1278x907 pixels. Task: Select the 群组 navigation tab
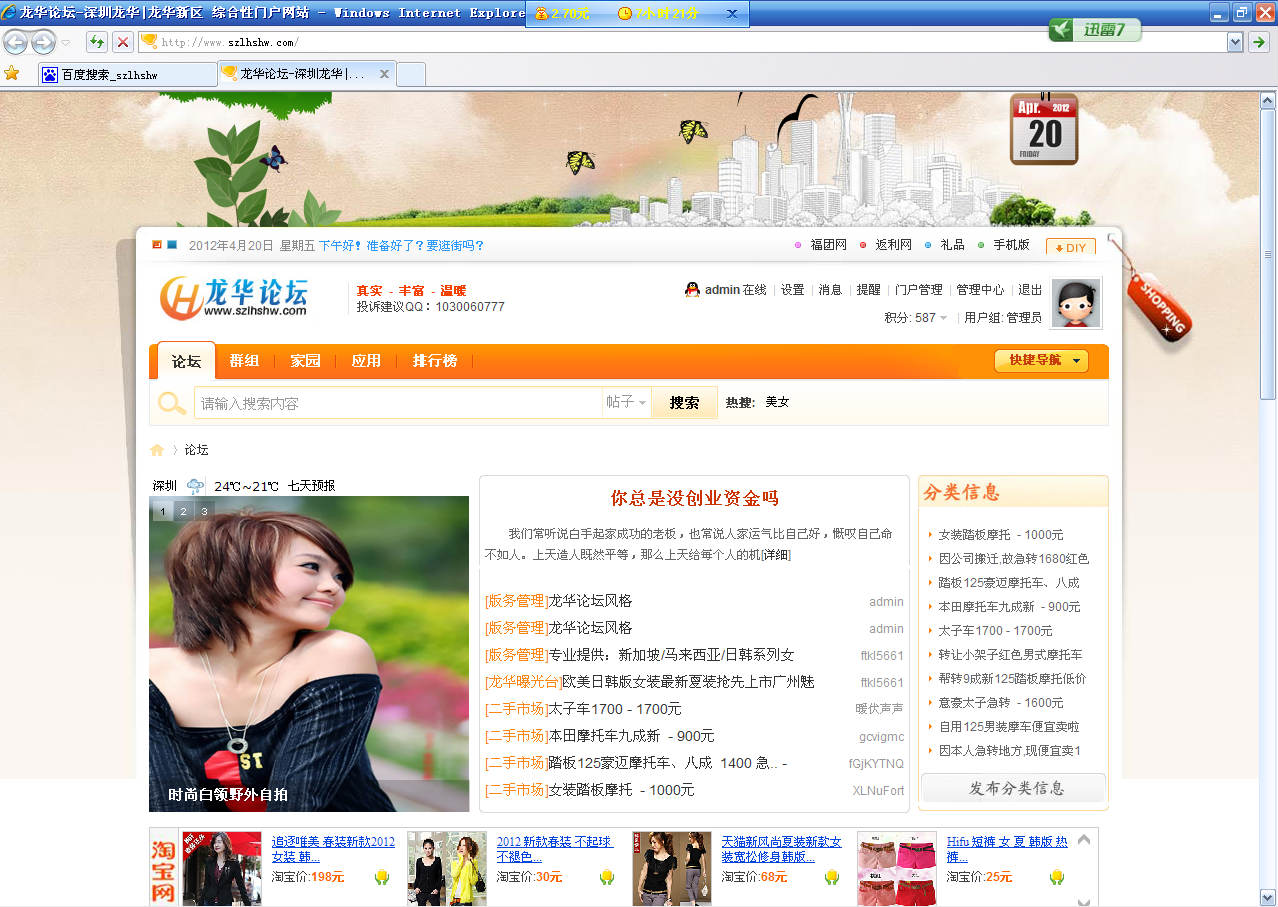[x=245, y=361]
